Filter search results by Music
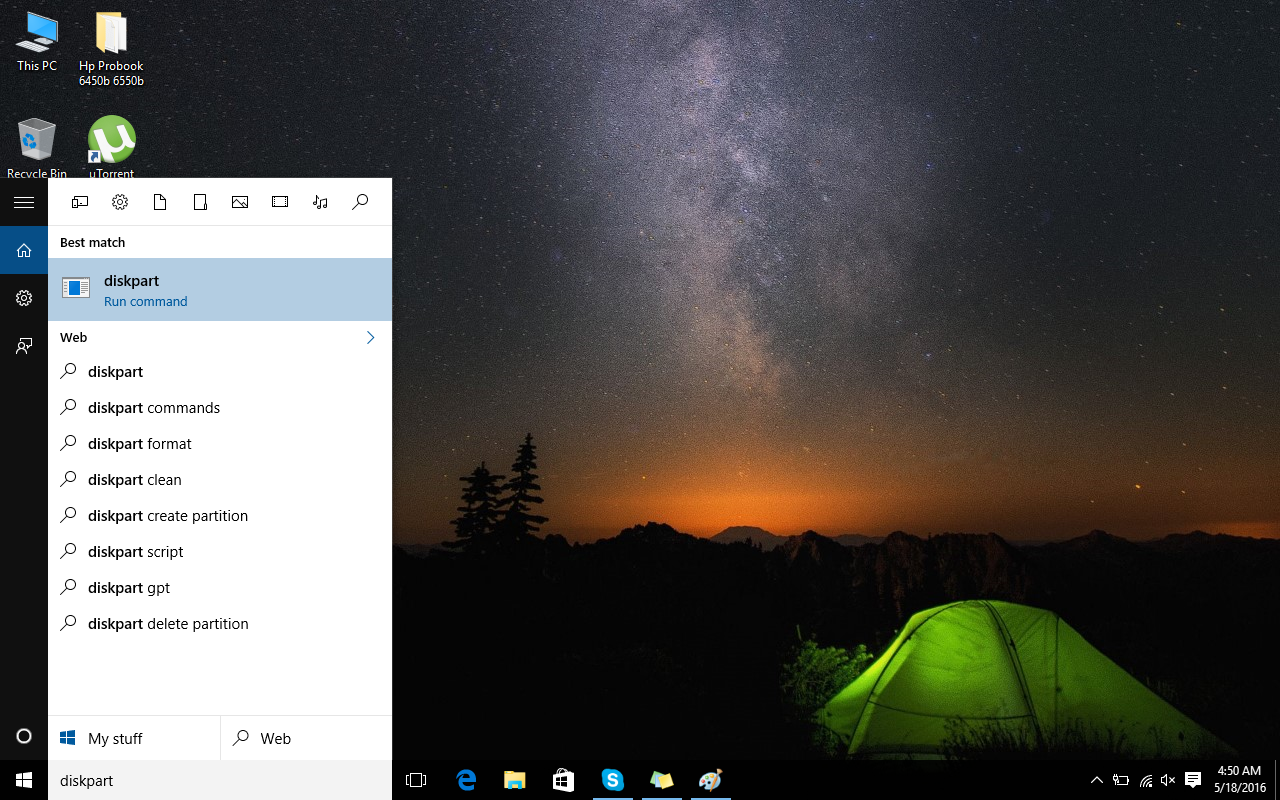The width and height of the screenshot is (1280, 800). point(320,202)
